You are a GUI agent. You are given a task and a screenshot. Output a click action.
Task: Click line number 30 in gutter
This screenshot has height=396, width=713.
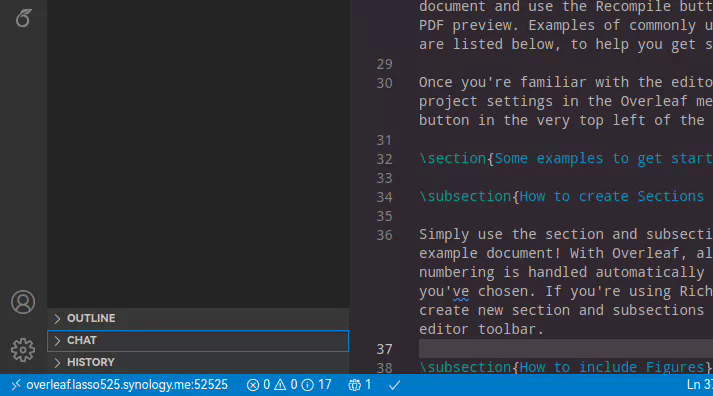click(384, 83)
